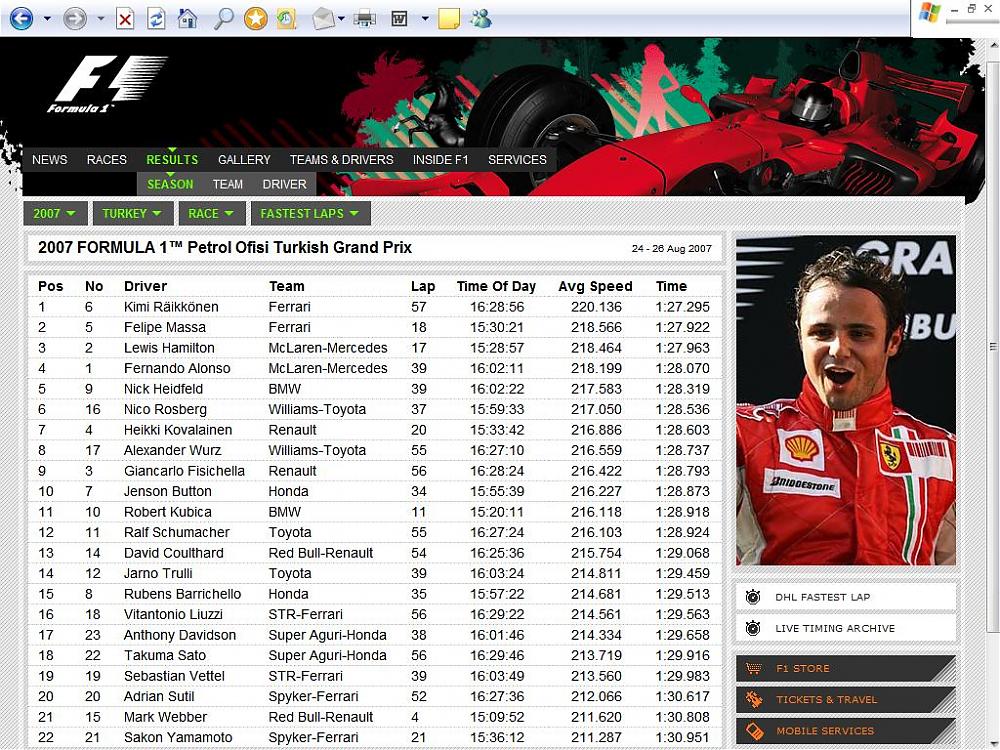
Task: Open the Messenger people icon in toolbar
Action: pos(481,18)
